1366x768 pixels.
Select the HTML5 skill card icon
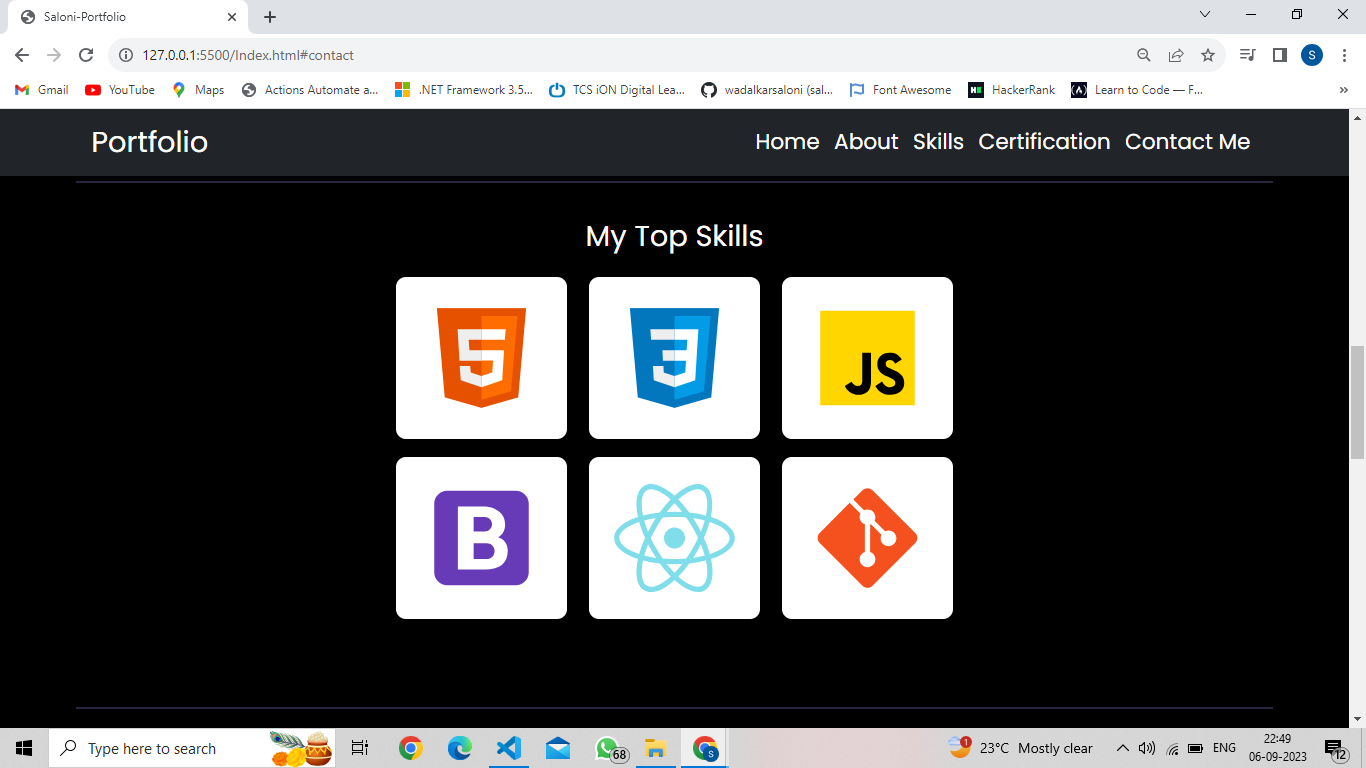coord(481,357)
